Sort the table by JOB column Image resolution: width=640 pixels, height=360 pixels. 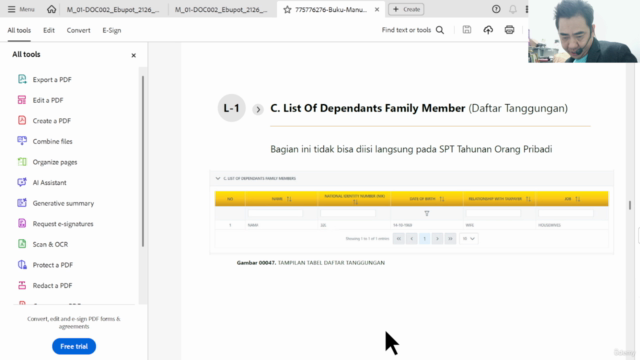point(578,199)
